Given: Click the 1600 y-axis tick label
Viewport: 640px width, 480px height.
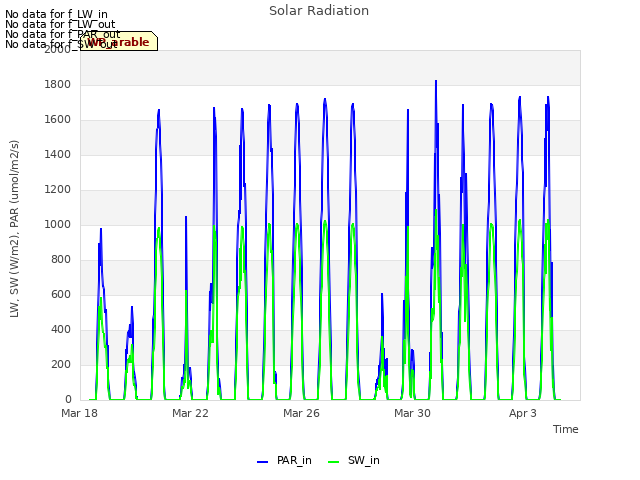Looking at the screenshot, I should tap(58, 120).
